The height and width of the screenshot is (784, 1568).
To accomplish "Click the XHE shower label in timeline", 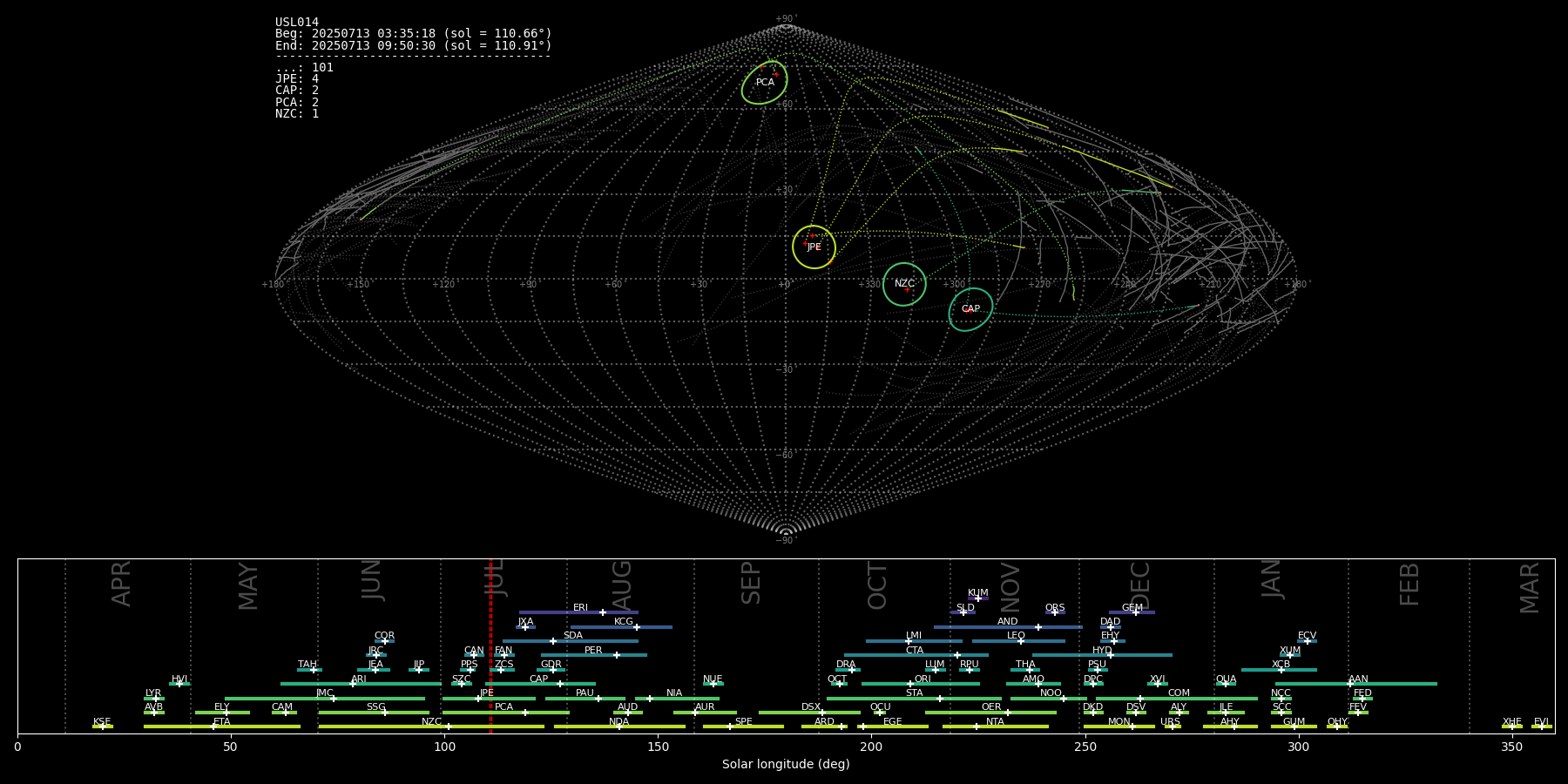I will (x=1511, y=722).
